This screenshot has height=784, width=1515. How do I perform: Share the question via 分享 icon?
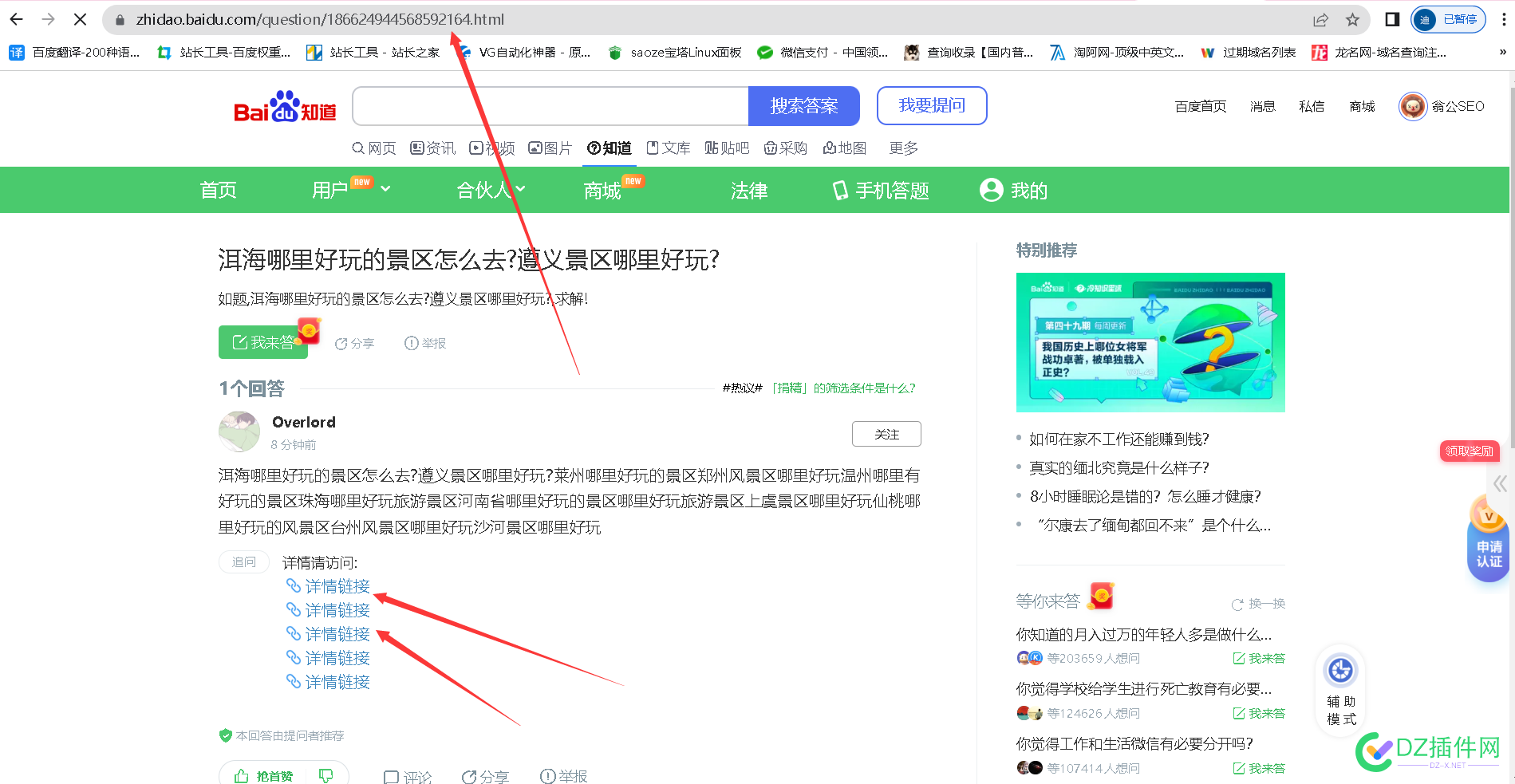(354, 344)
